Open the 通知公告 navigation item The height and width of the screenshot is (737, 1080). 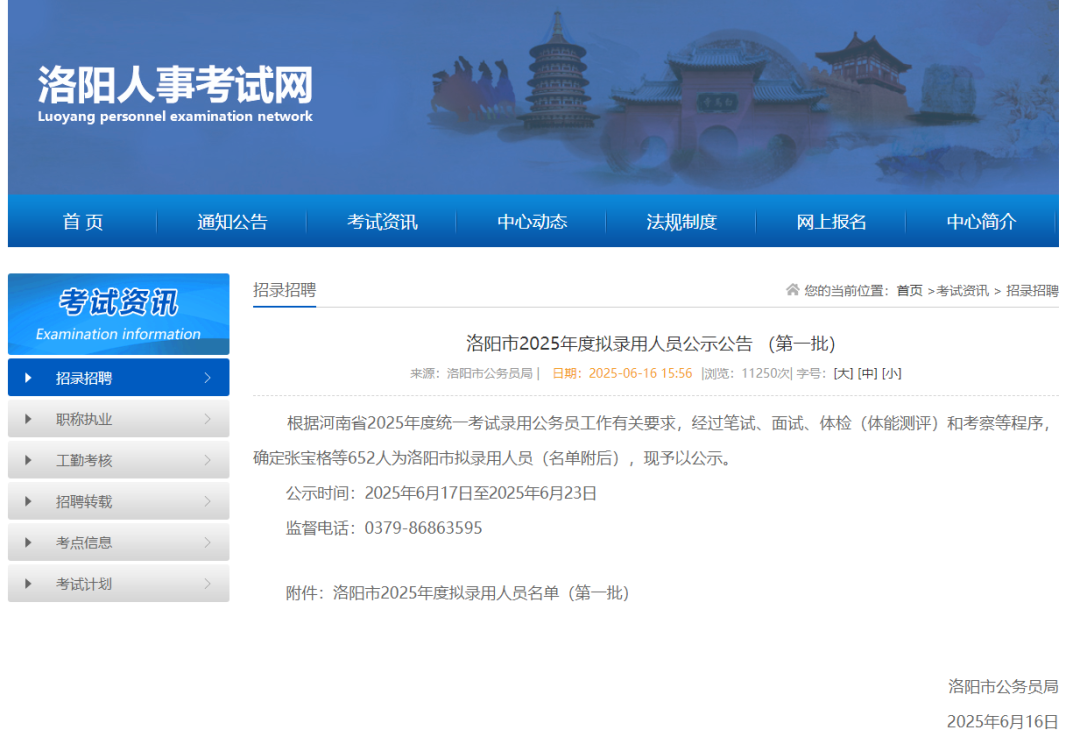232,222
